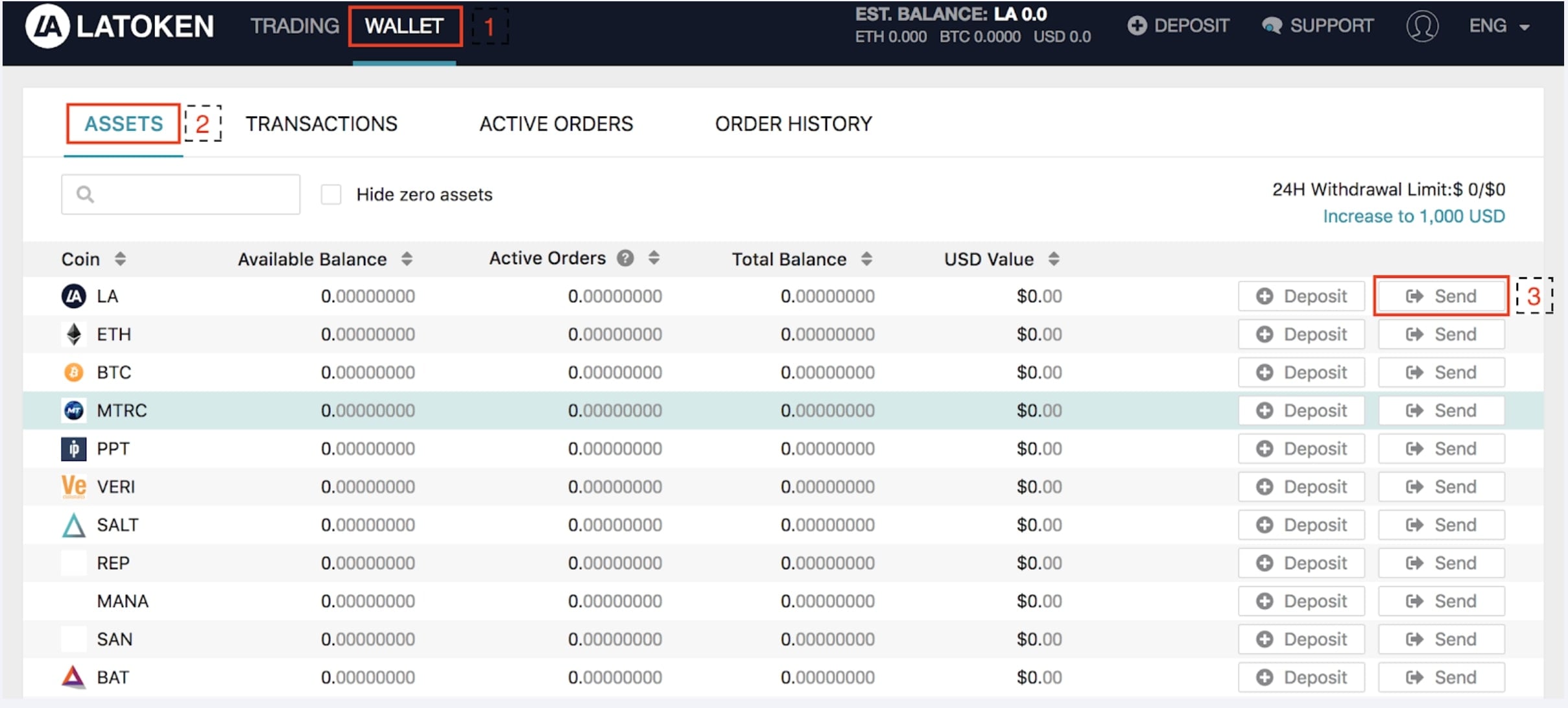Send PPT coin
Image resolution: width=1568 pixels, height=708 pixels.
[1441, 449]
